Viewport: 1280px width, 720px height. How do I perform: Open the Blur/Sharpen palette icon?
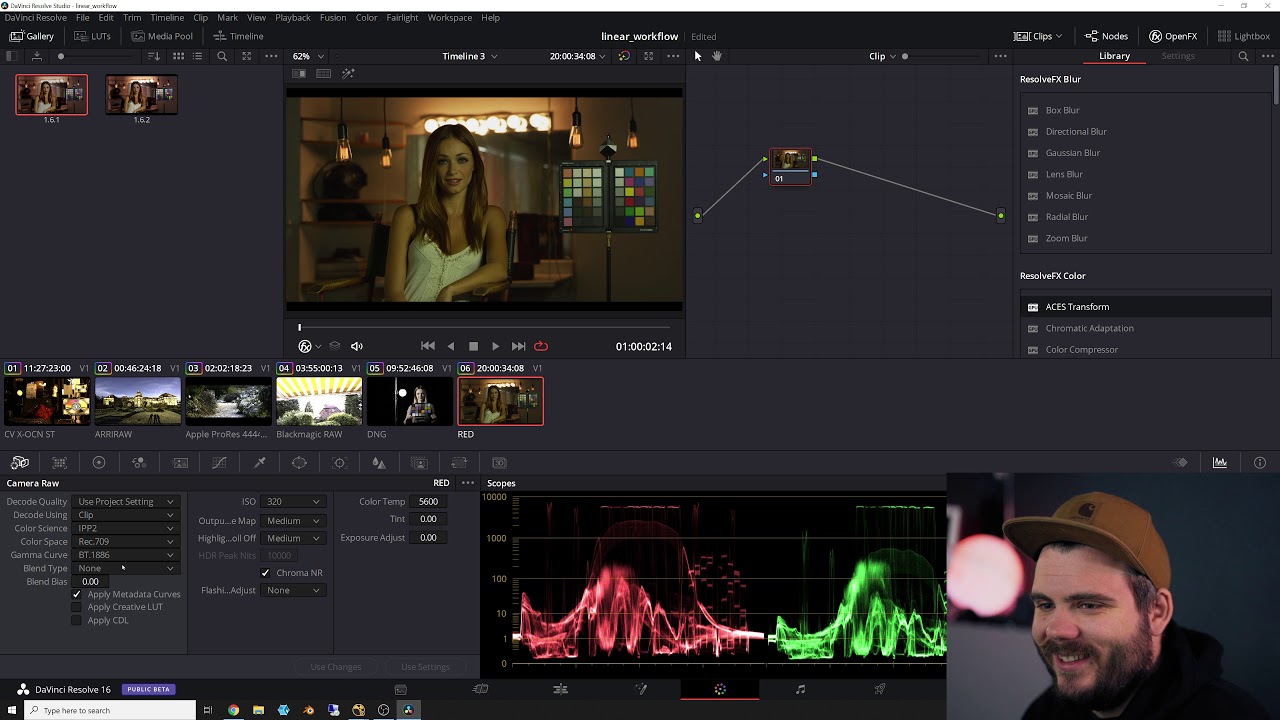click(x=379, y=463)
